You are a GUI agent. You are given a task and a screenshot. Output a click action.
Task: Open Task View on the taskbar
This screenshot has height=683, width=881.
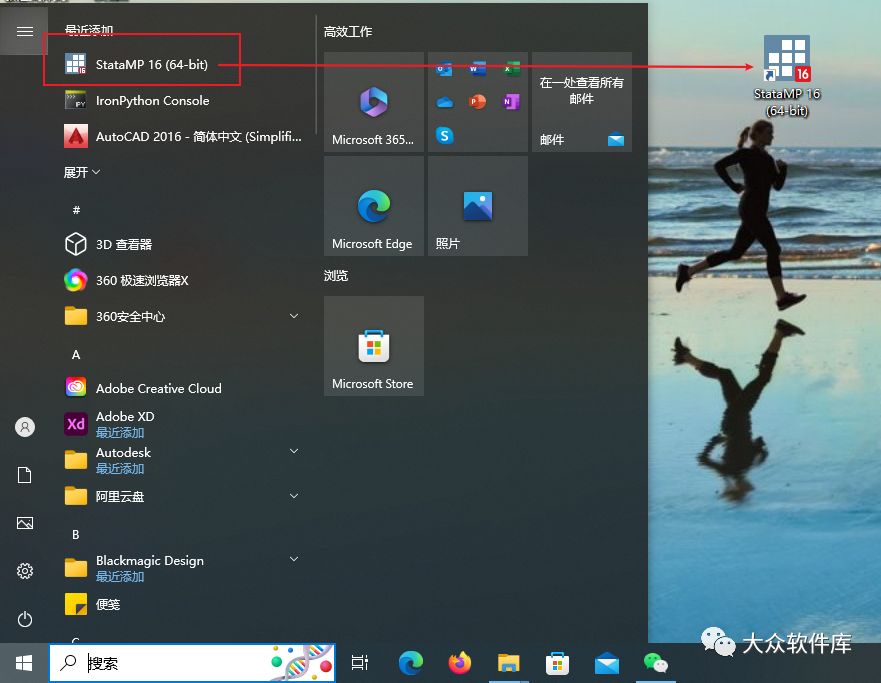pos(360,663)
